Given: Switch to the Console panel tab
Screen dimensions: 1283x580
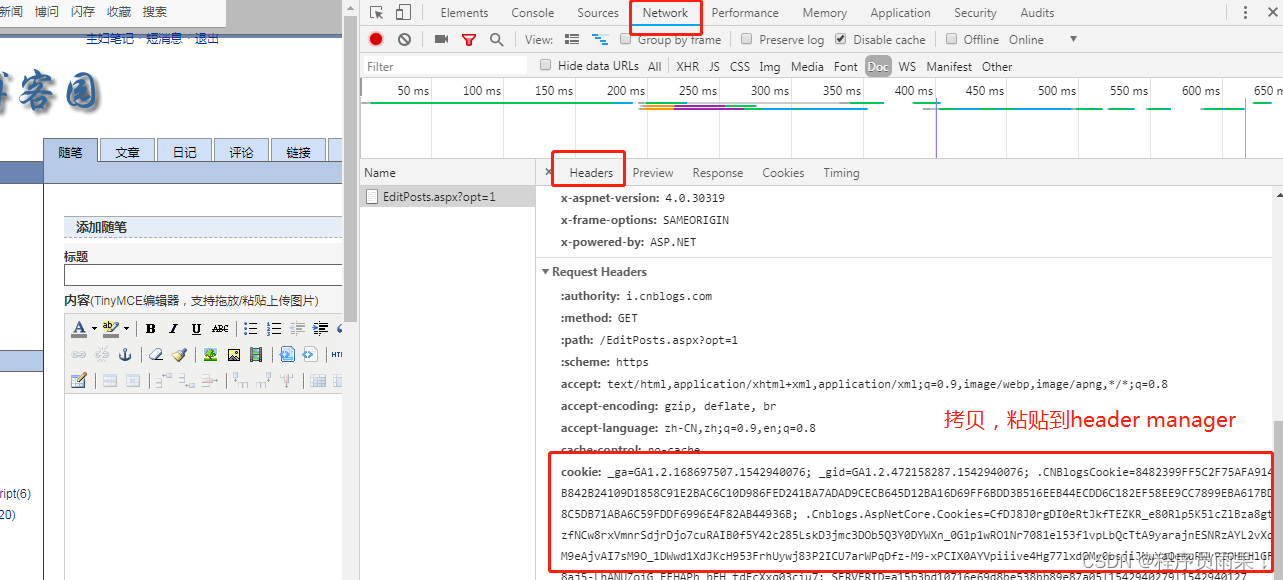Looking at the screenshot, I should 532,13.
